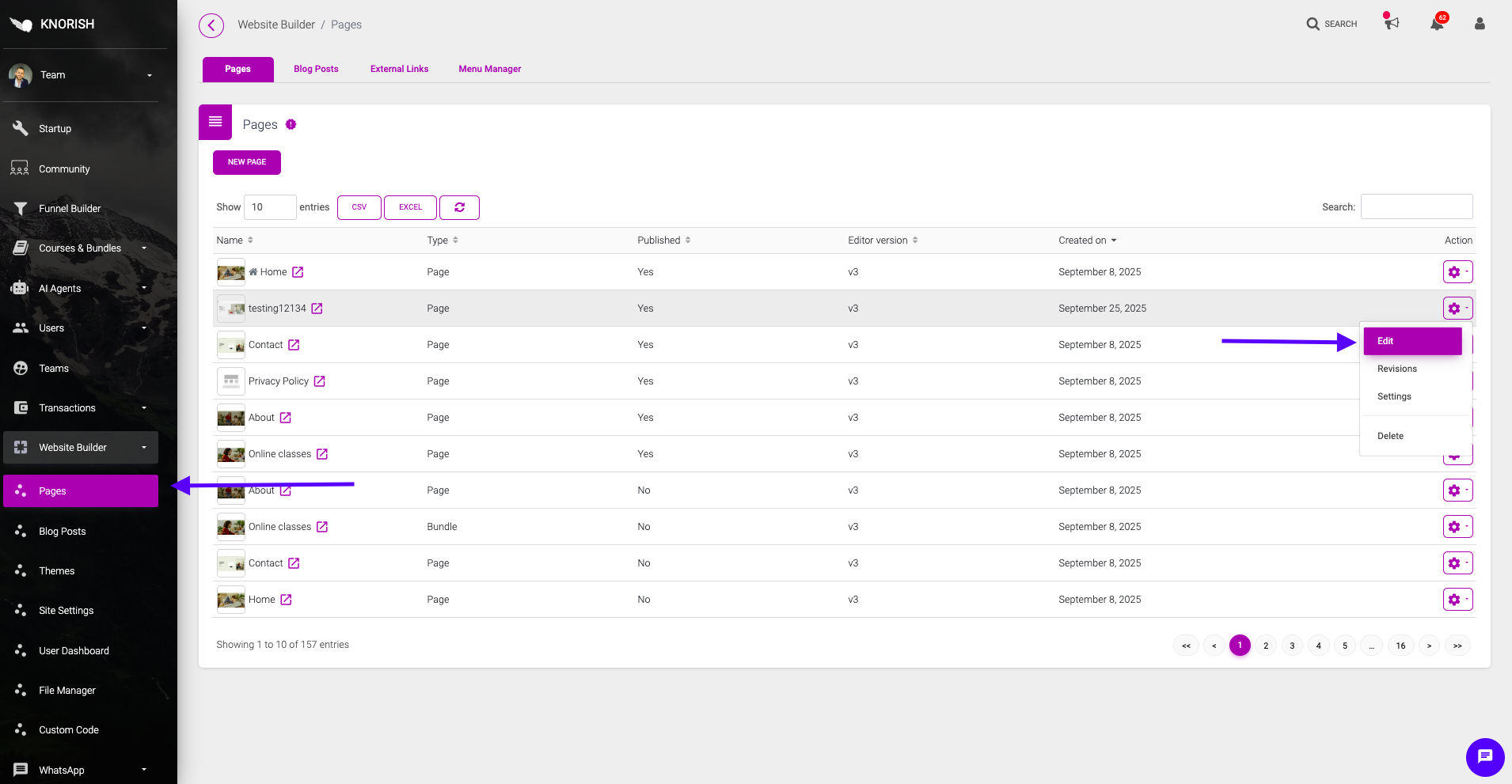The image size is (1512, 784).
Task: Open external link icon beside Privacy Policy
Action: 320,381
